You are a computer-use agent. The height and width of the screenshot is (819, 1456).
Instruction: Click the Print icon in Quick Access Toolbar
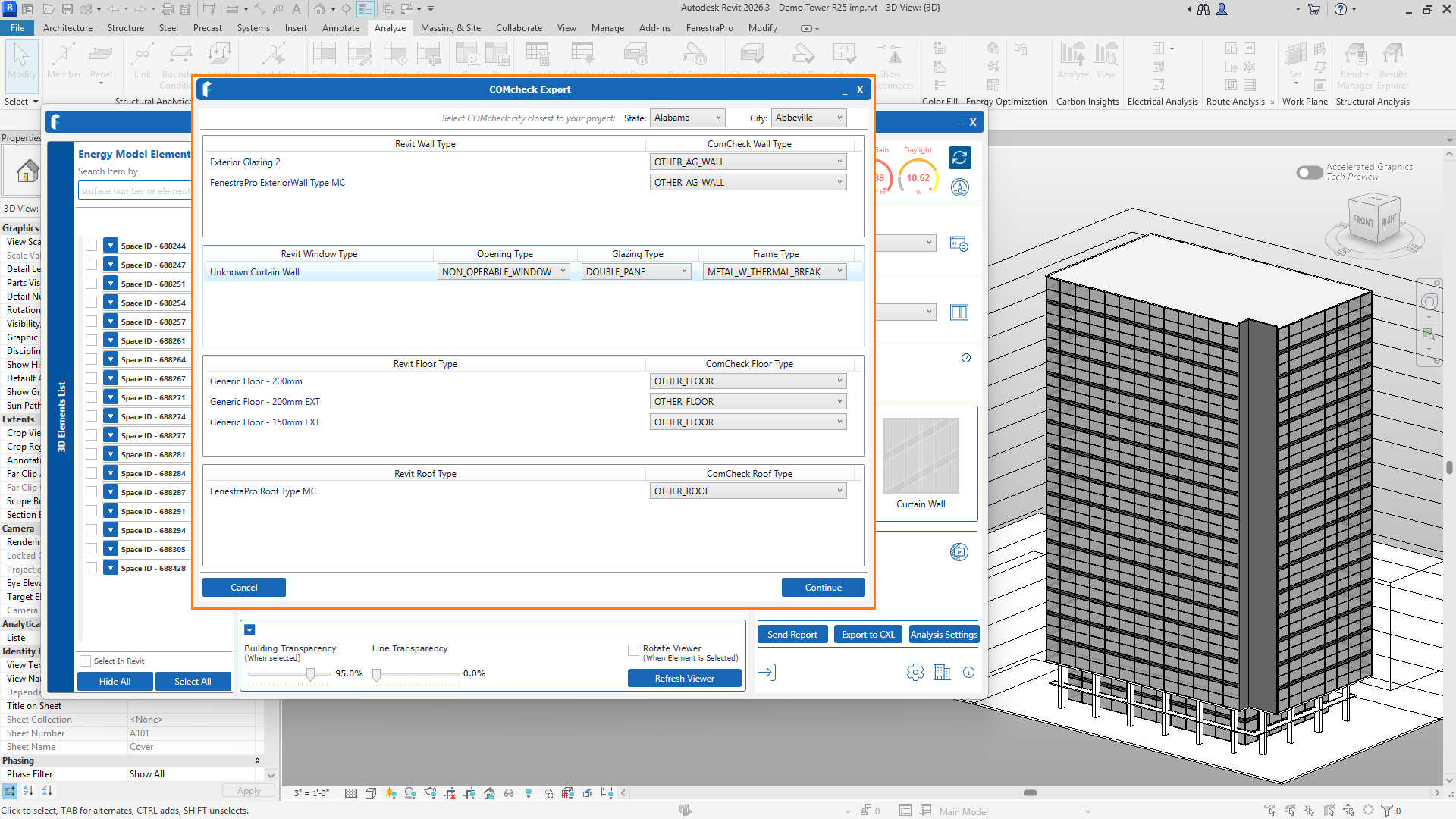167,9
